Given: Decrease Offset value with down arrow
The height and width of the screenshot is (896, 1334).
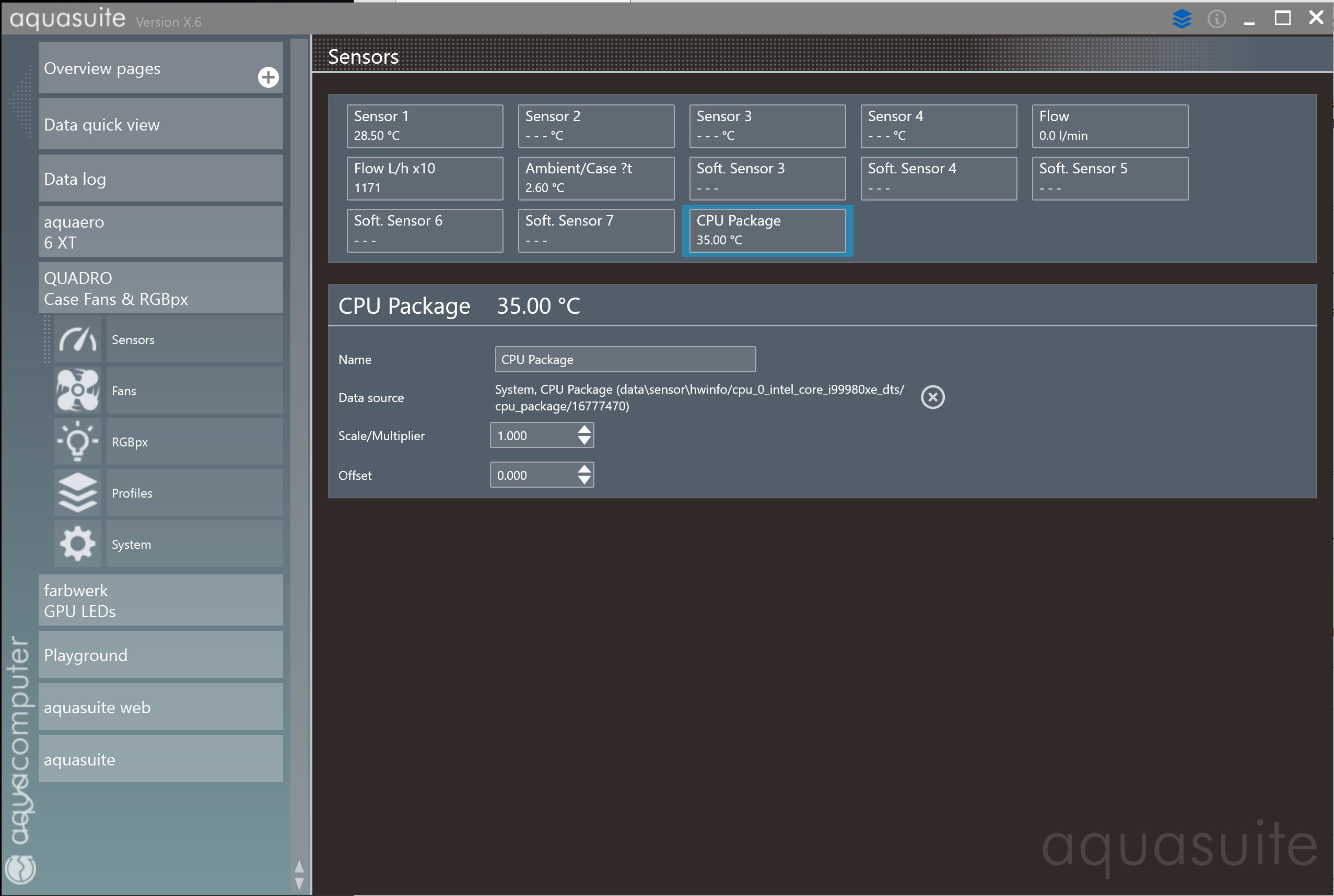Looking at the screenshot, I should pos(583,480).
